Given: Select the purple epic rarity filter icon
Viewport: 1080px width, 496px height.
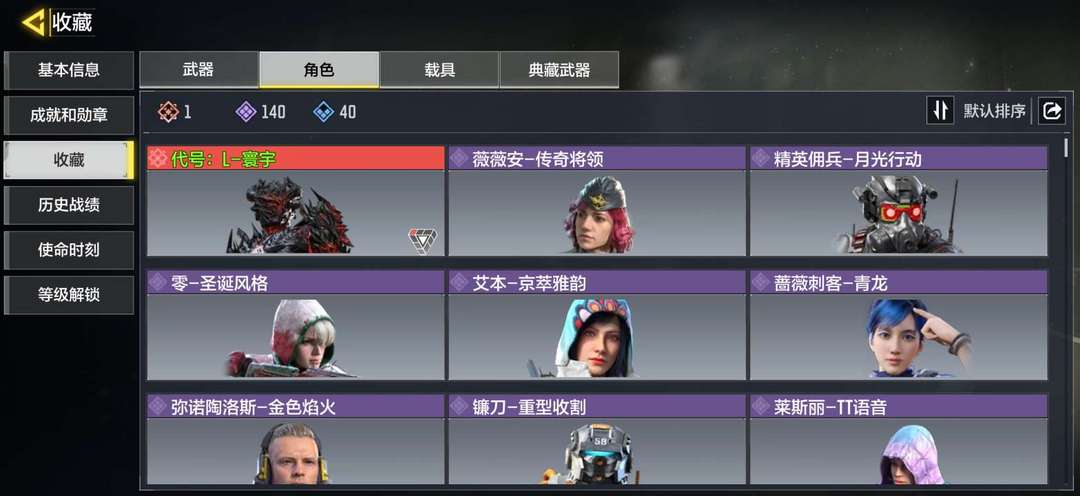Looking at the screenshot, I should tap(246, 112).
